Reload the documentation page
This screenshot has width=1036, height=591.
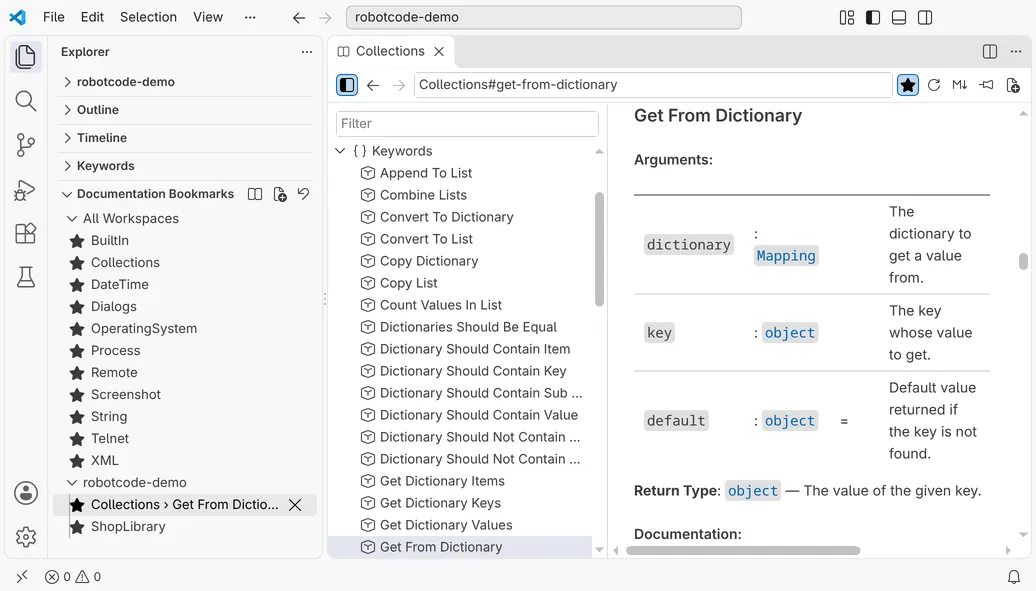934,85
